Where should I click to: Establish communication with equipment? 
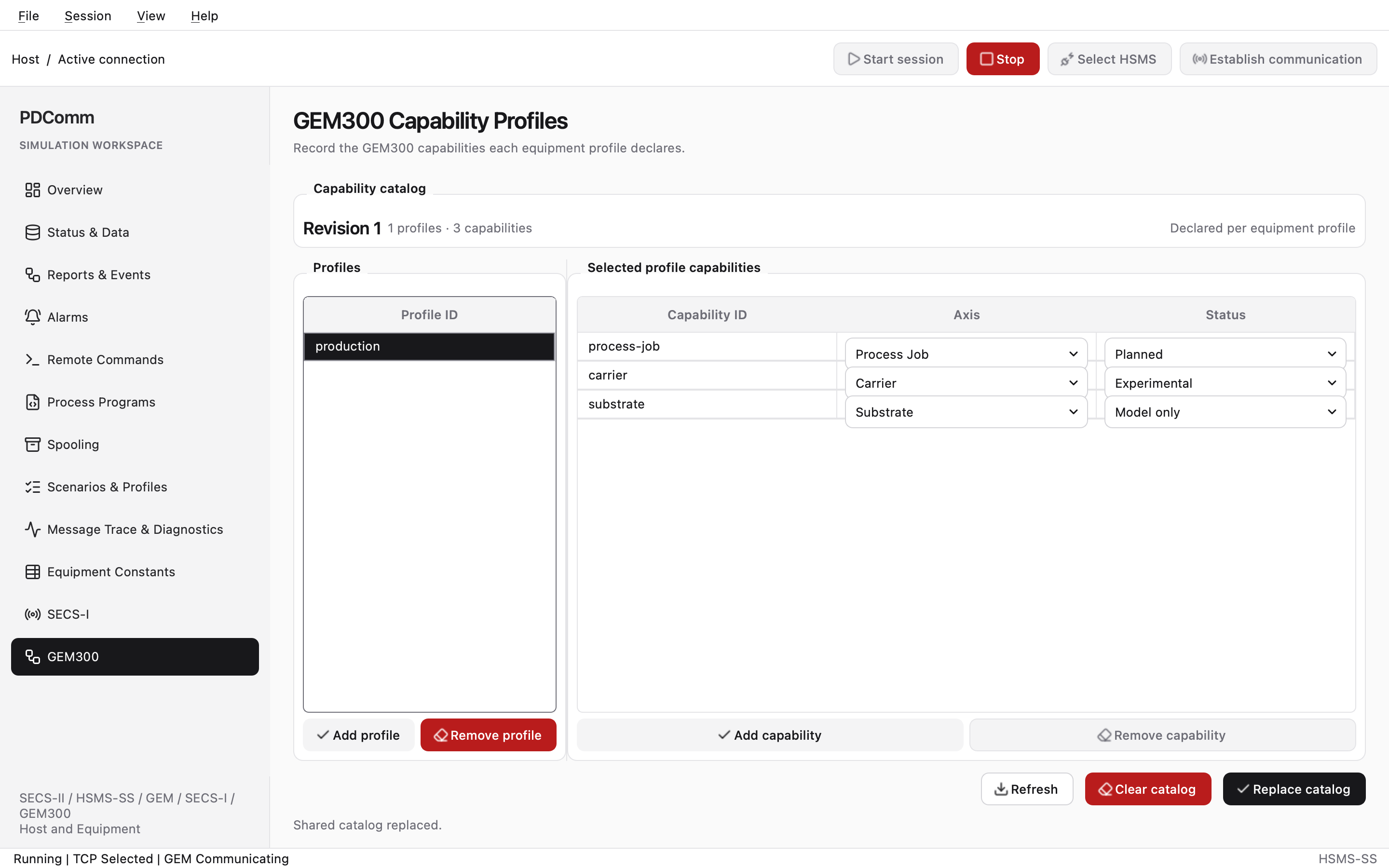pyautogui.click(x=1278, y=59)
